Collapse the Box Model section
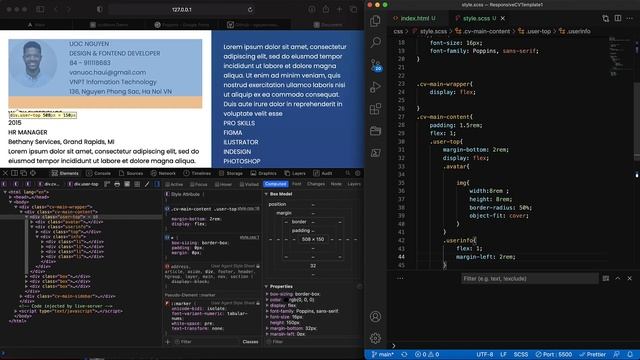Screen dimensions: 640x360 (266, 194)
